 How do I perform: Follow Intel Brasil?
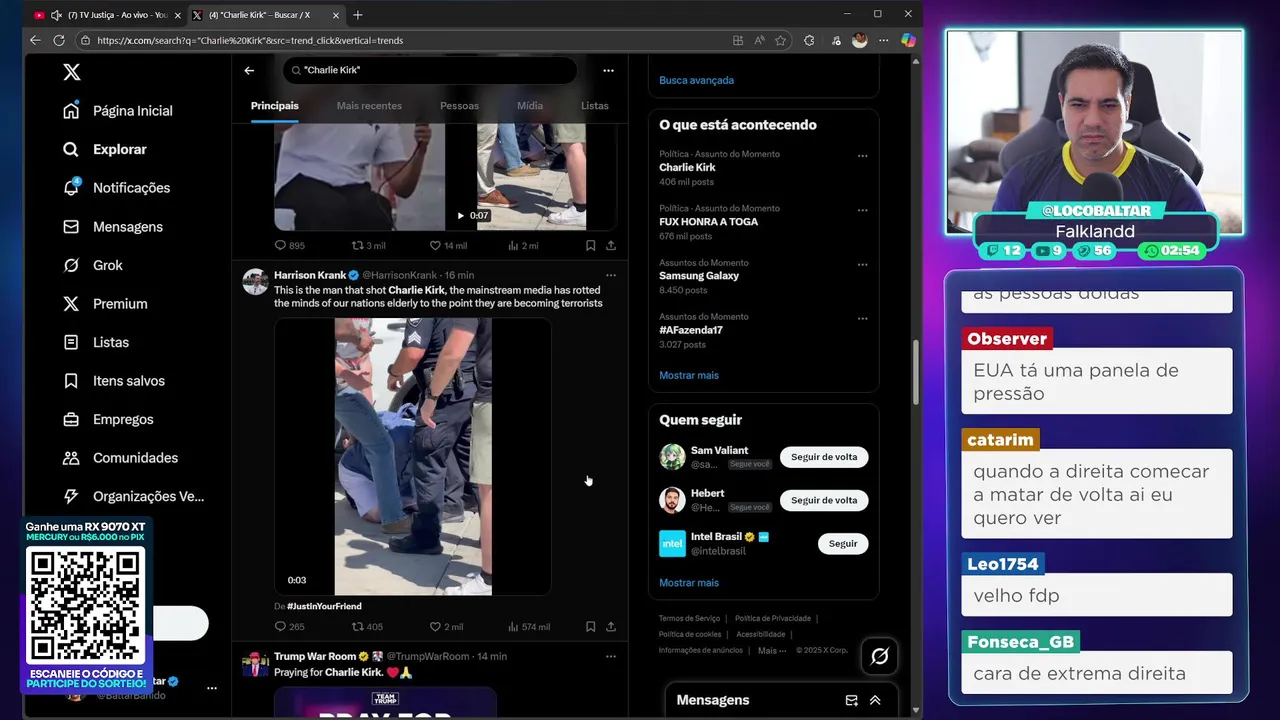pos(843,544)
